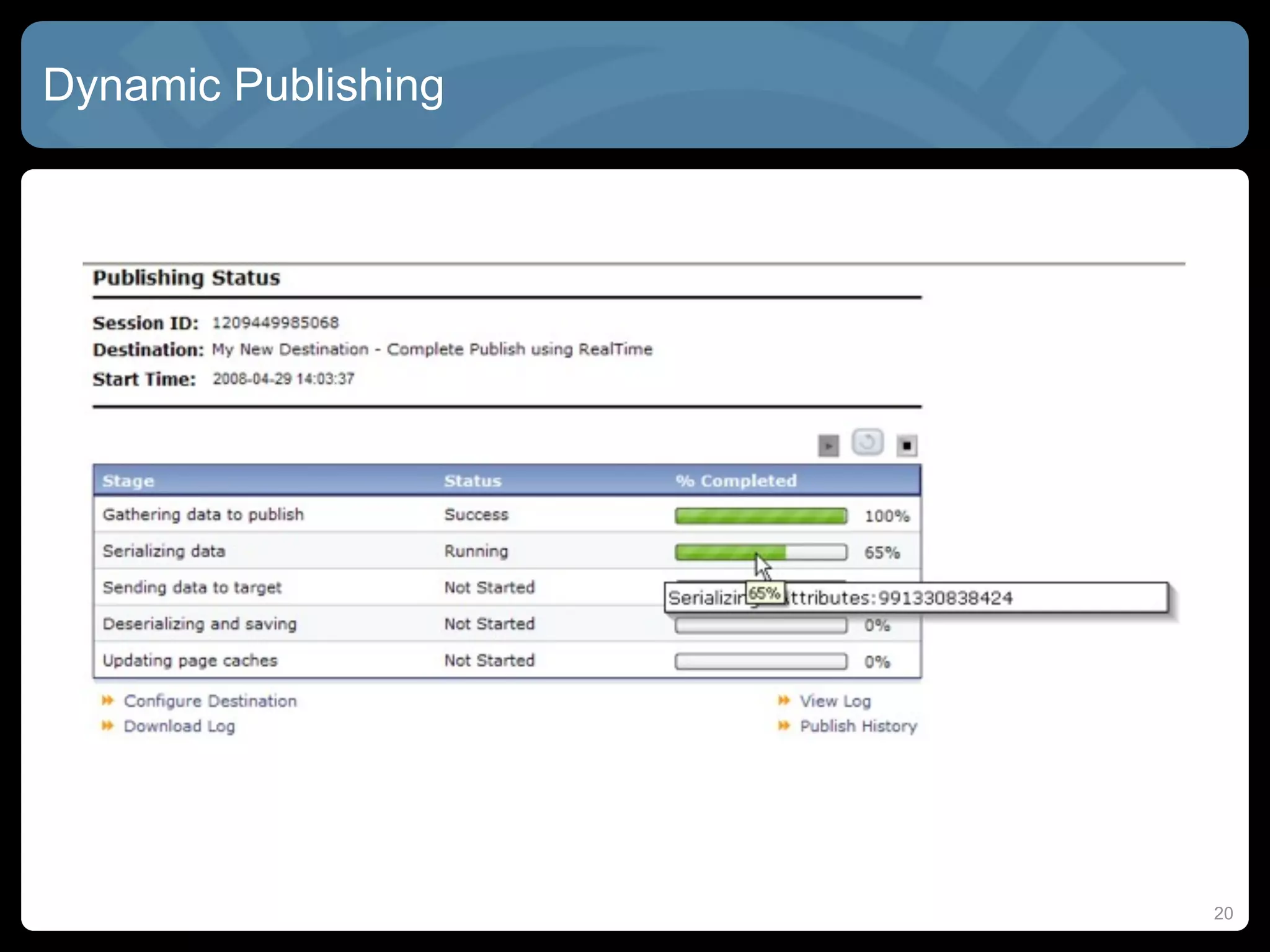Click the Dynamic Publishing slide title
The width and height of the screenshot is (1270, 952).
(243, 85)
